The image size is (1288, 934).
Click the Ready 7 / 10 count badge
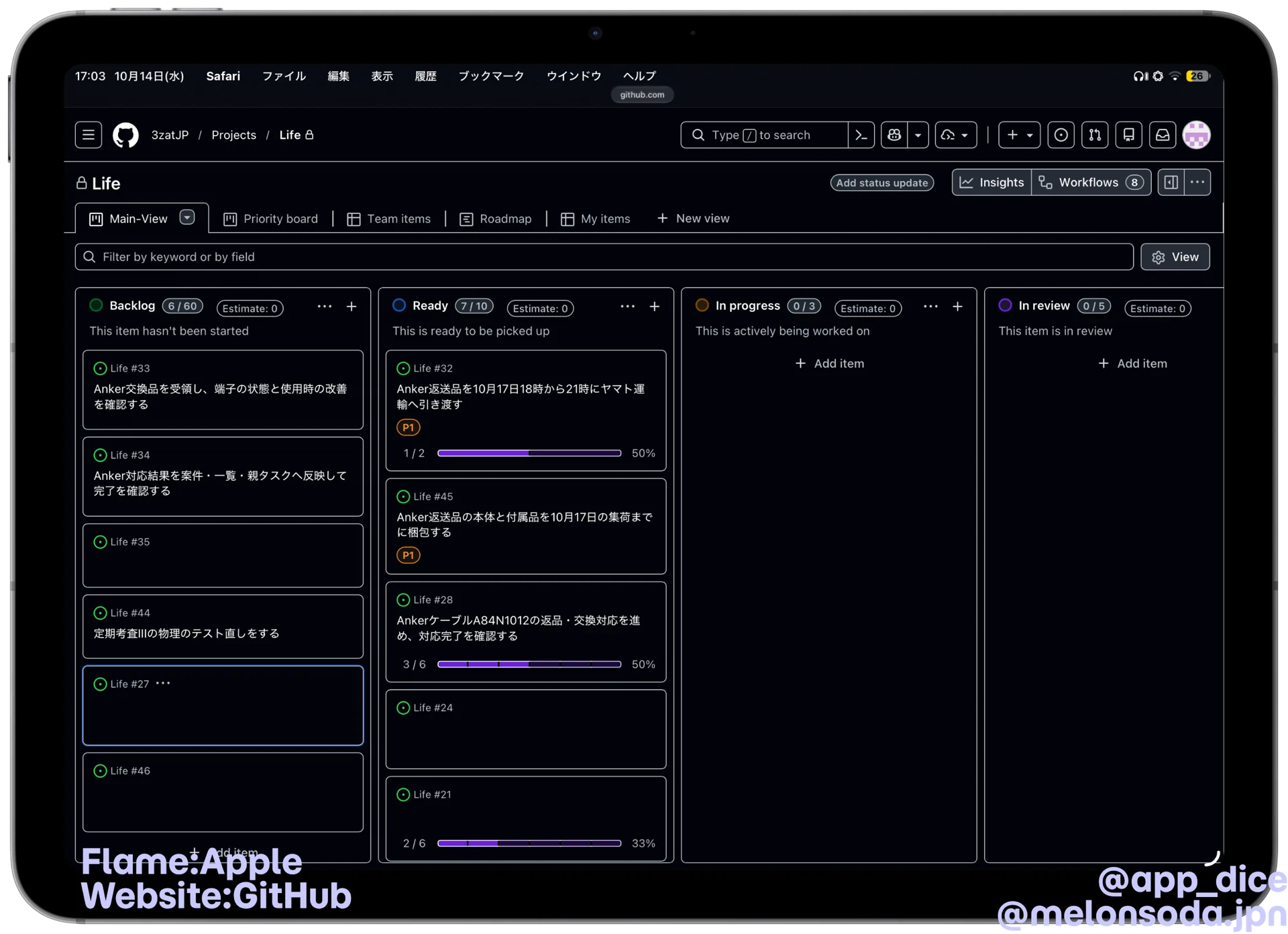[x=474, y=306]
